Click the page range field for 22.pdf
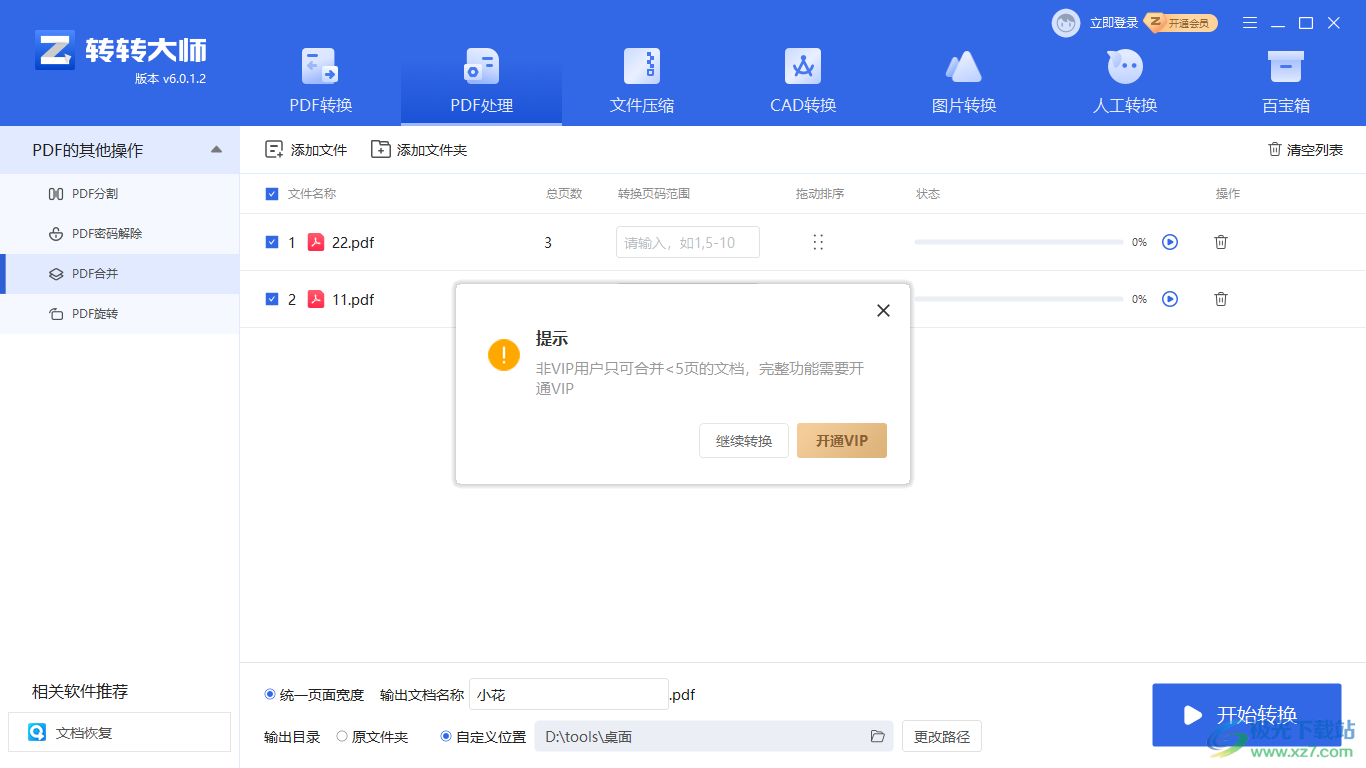This screenshot has width=1366, height=768. coord(688,242)
